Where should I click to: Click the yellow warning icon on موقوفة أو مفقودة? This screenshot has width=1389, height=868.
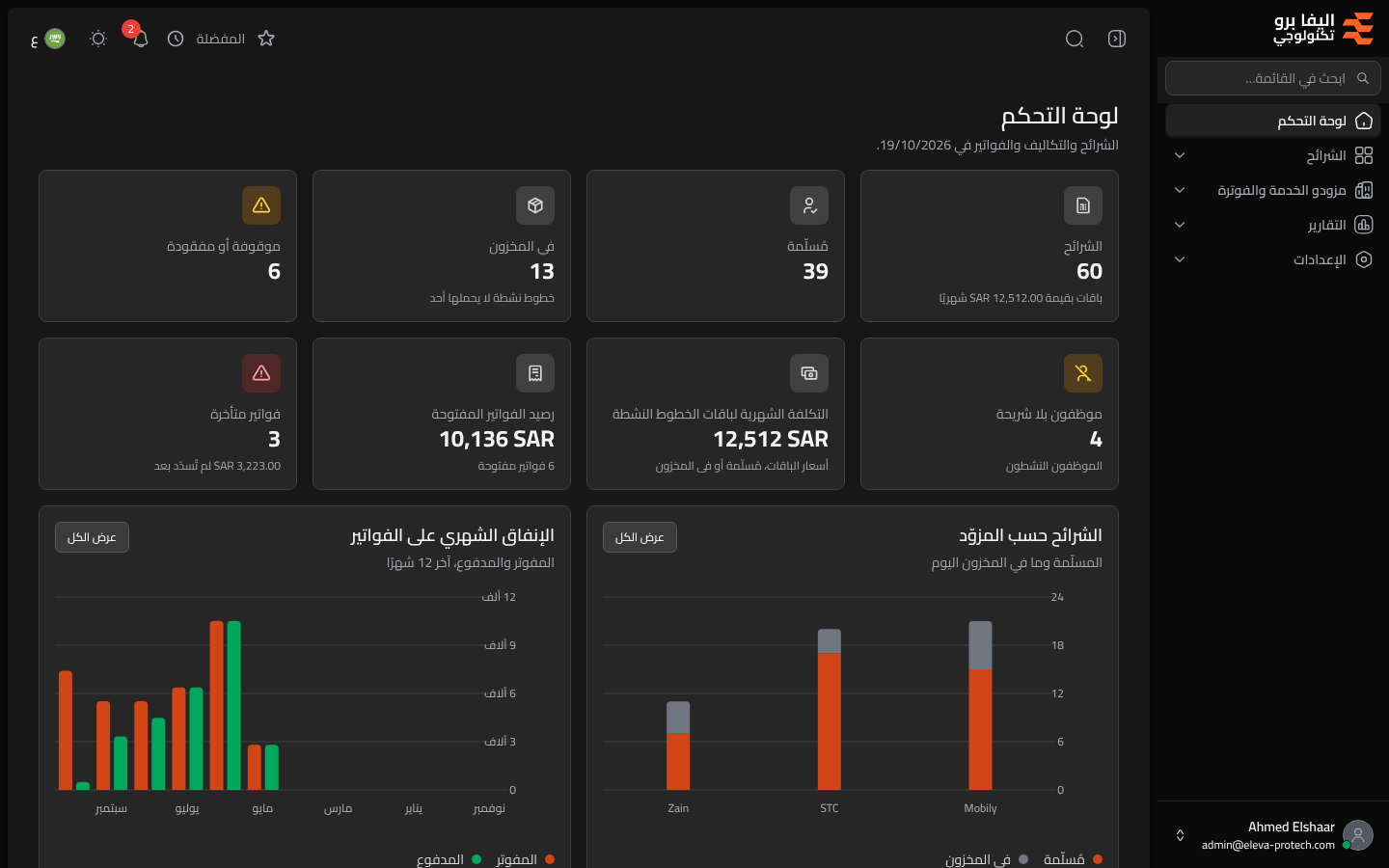point(261,205)
